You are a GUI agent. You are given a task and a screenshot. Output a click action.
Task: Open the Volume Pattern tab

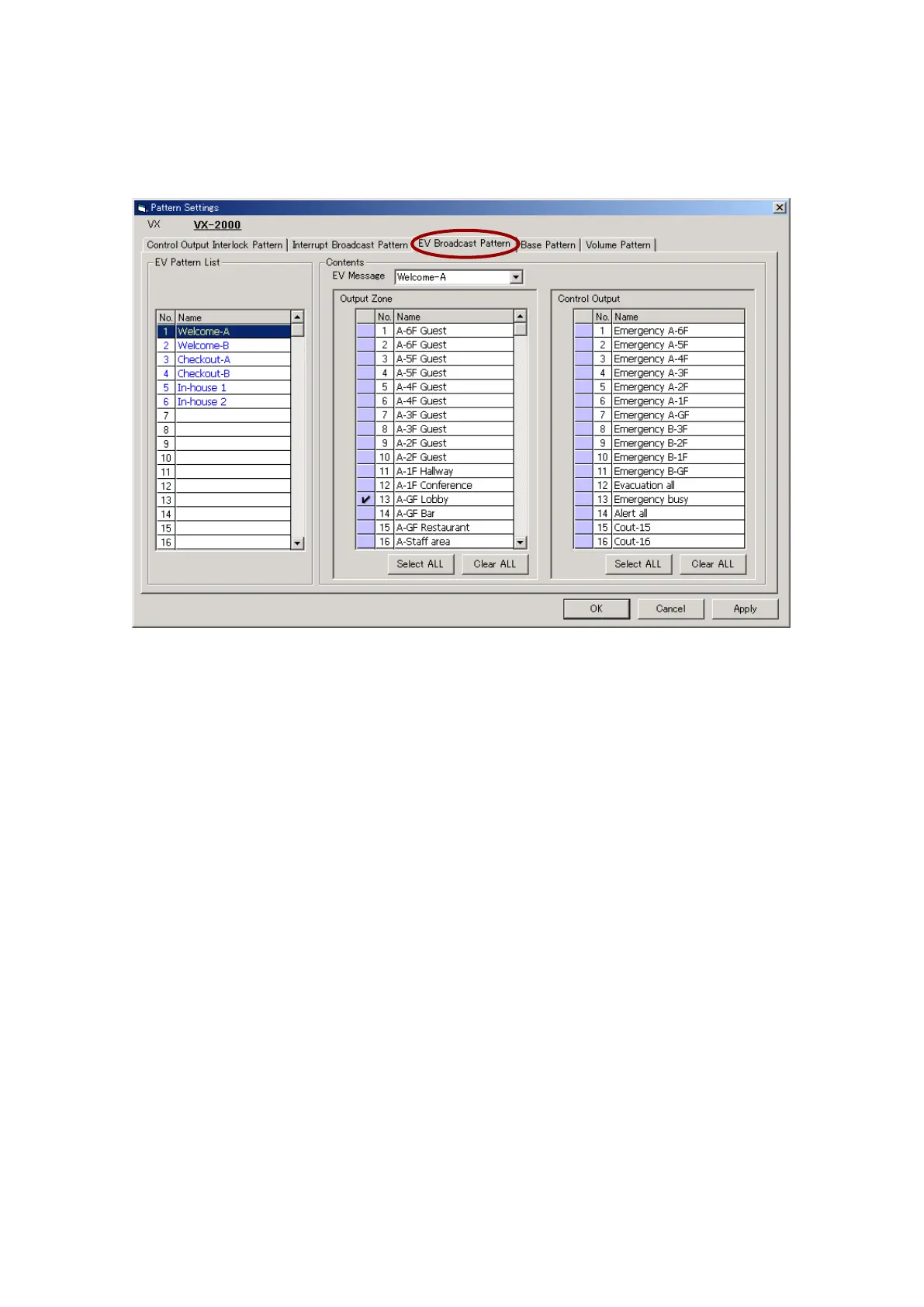(618, 244)
